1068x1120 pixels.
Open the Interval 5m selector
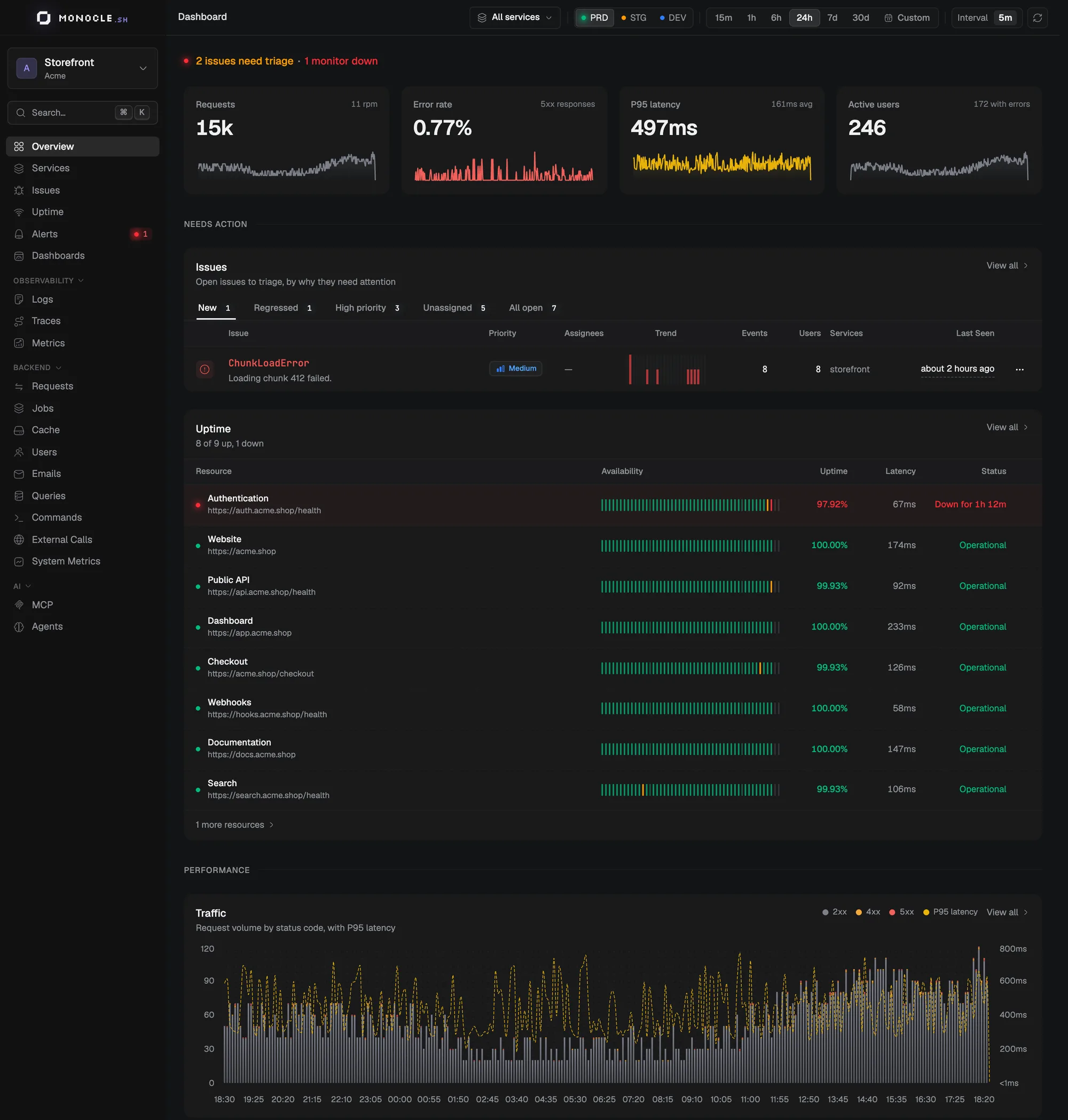[987, 18]
